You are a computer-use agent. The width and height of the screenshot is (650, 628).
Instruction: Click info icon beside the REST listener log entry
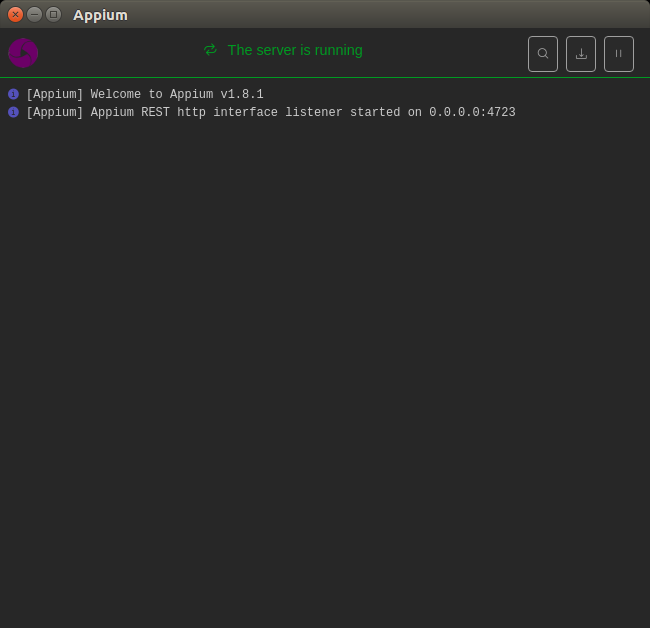tap(13, 112)
